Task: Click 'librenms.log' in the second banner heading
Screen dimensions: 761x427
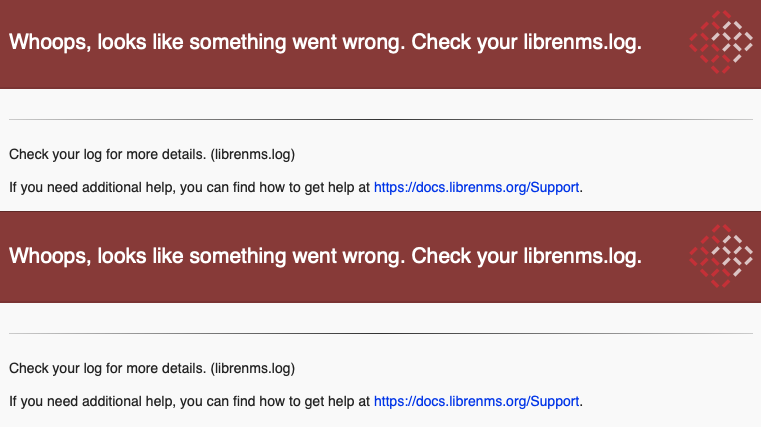Action: point(582,257)
